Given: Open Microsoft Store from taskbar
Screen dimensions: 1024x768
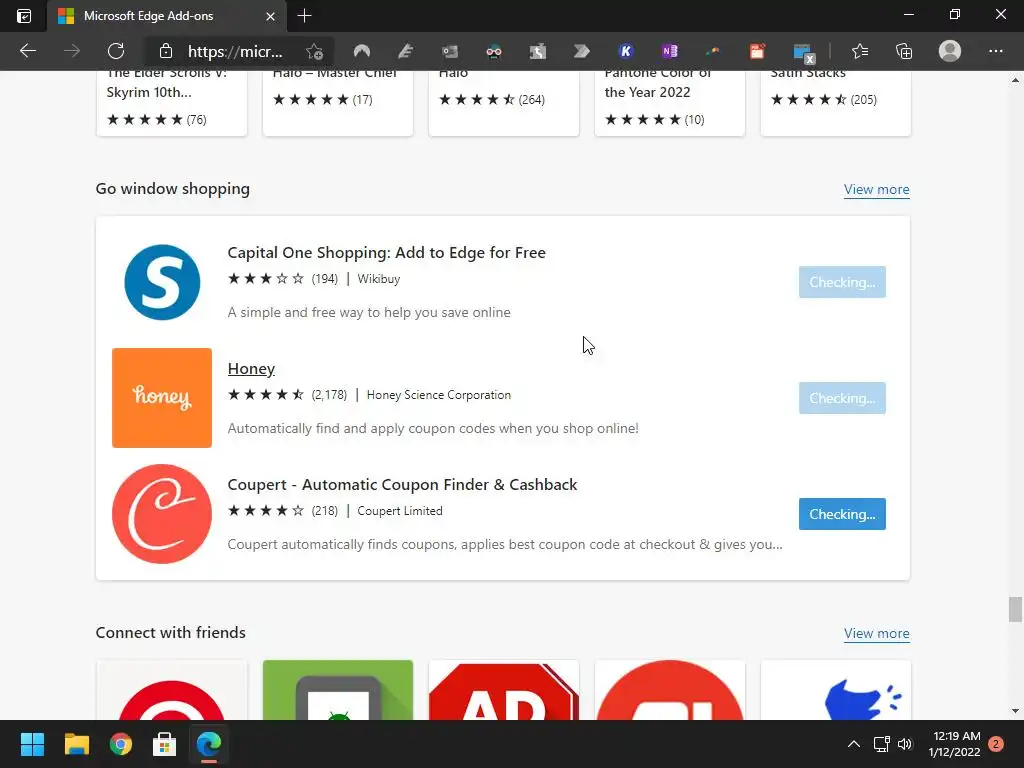Looking at the screenshot, I should (x=165, y=744).
